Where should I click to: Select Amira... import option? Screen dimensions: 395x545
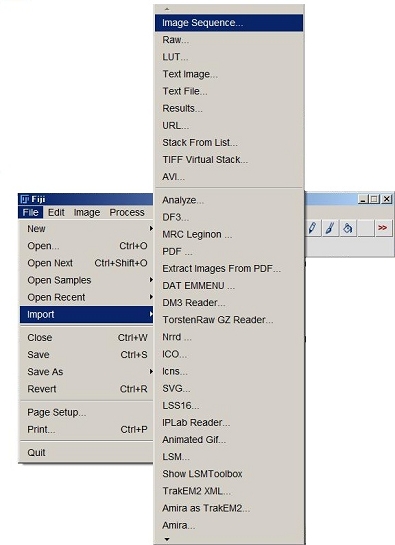pyautogui.click(x=229, y=525)
